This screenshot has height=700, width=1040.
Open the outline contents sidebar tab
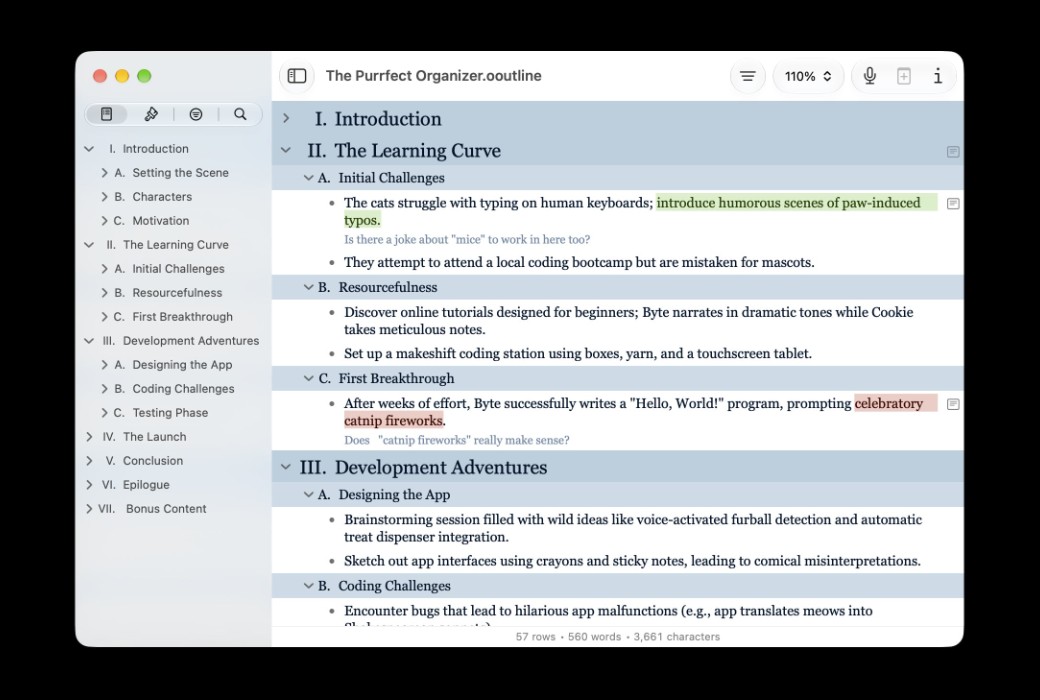pyautogui.click(x=106, y=114)
